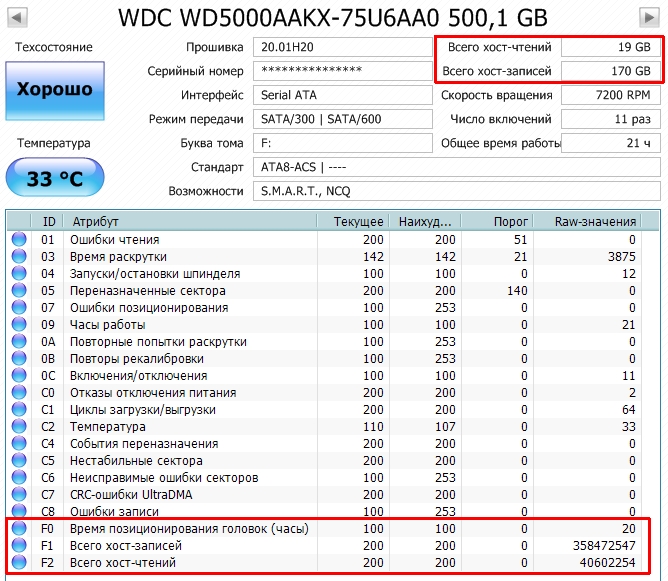The width and height of the screenshot is (668, 581).
Task: Click the ATA8-ACS standard field
Action: tap(457, 167)
